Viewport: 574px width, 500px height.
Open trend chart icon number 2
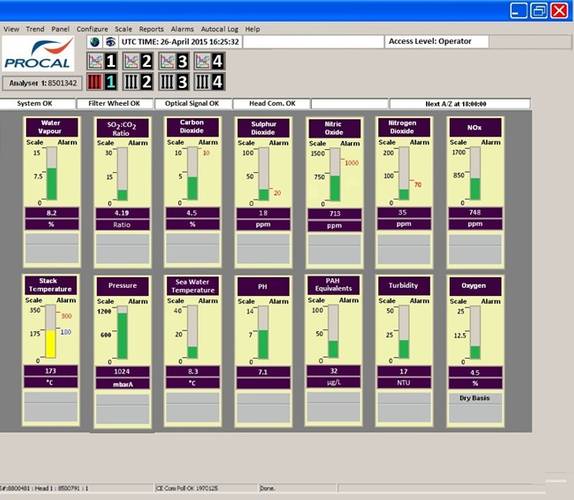pyautogui.click(x=138, y=61)
